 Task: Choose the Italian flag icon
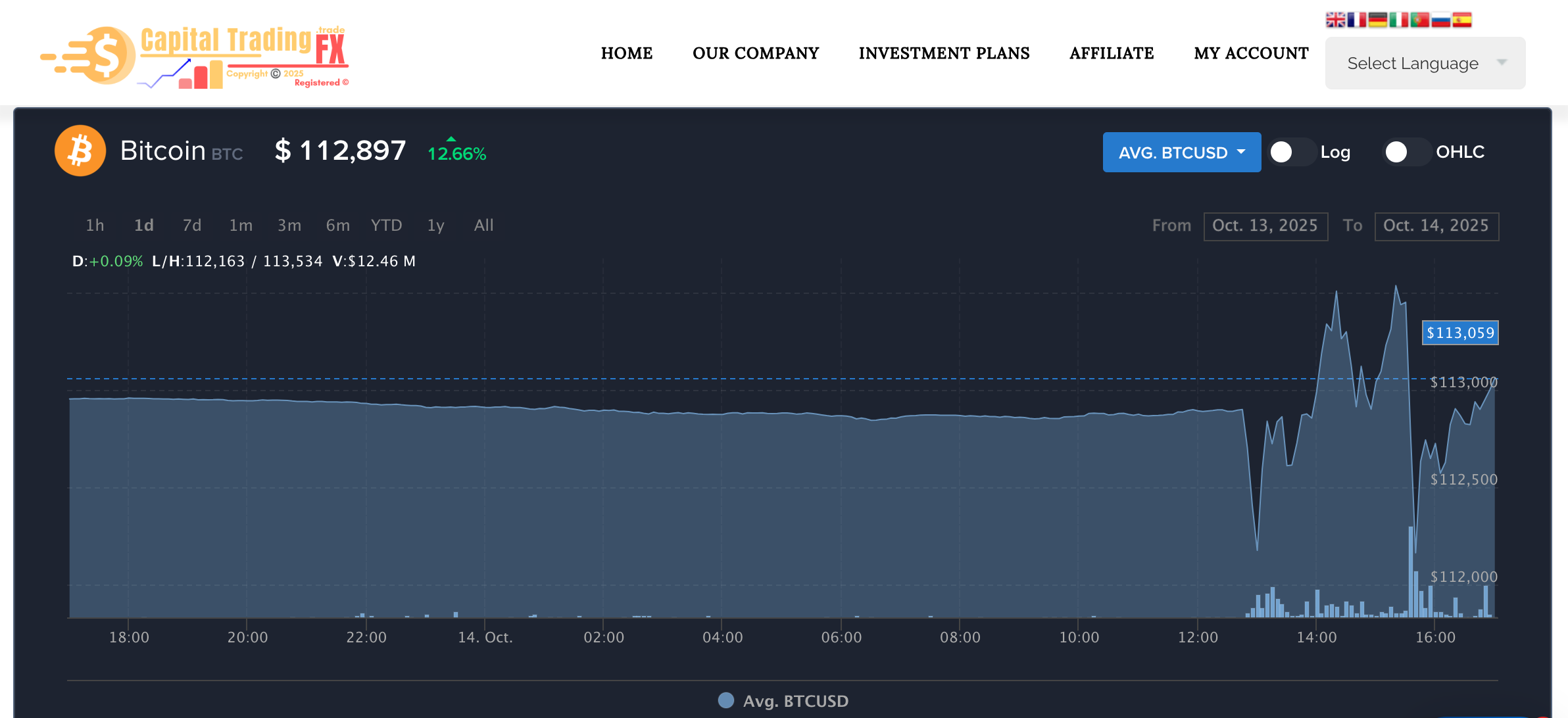click(x=1398, y=20)
